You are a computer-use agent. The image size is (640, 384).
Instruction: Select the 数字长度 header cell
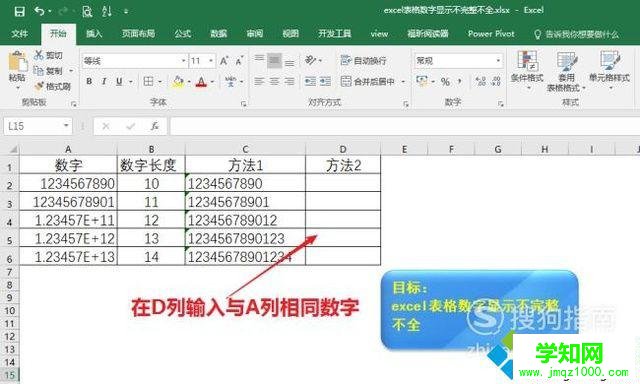point(151,165)
